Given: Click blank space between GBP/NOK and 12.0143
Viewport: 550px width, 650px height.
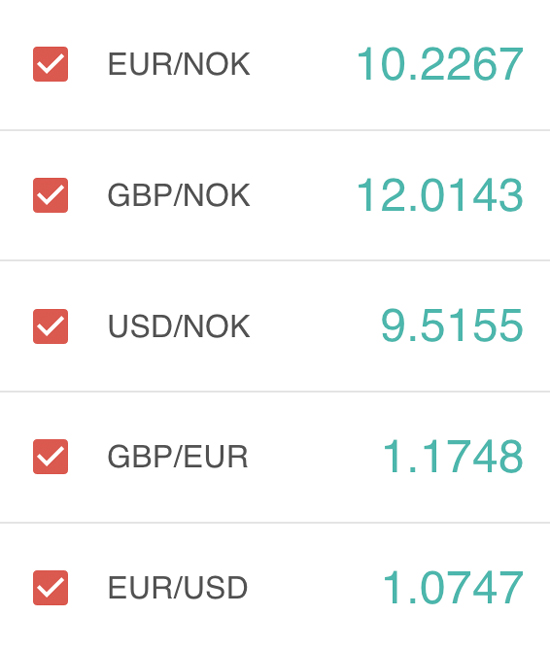Looking at the screenshot, I should point(303,195).
